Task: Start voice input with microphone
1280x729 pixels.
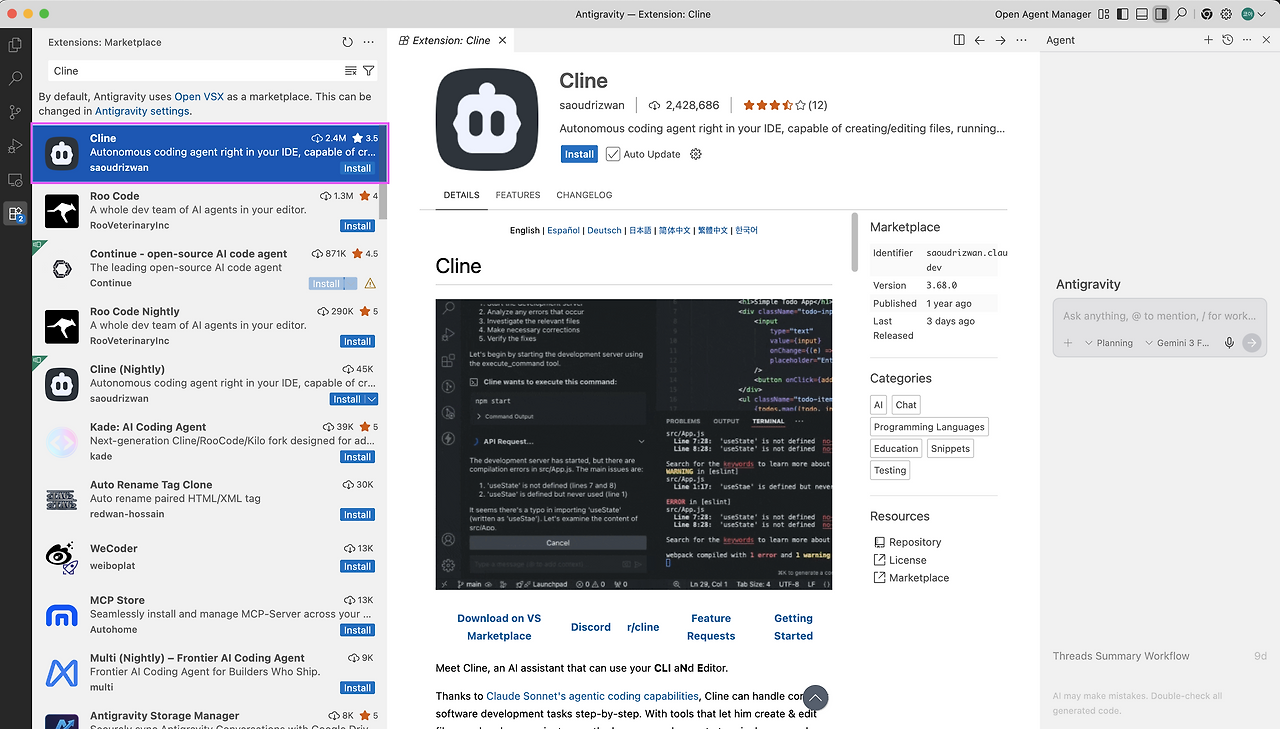Action: coord(1229,343)
